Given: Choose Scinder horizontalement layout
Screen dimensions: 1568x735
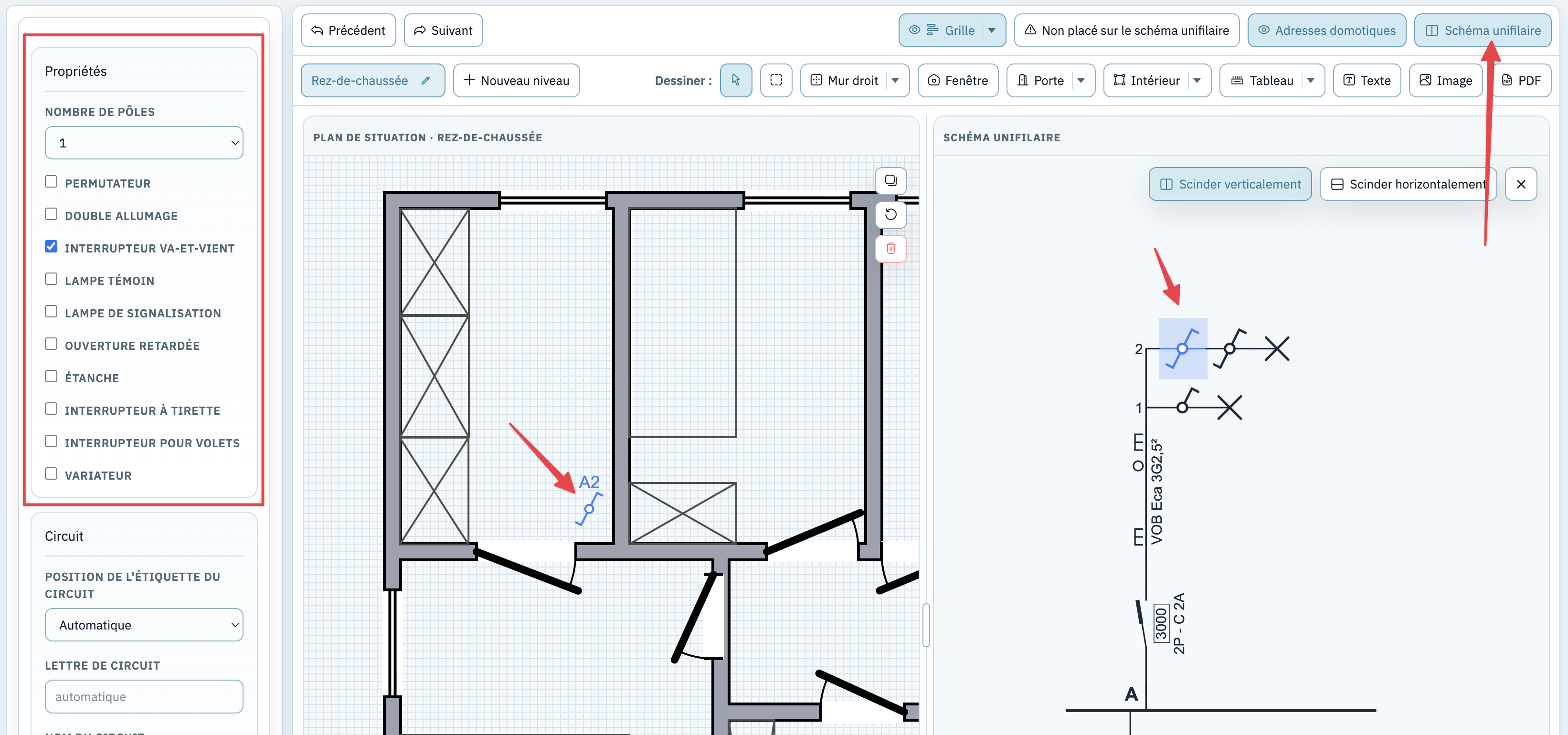Looking at the screenshot, I should click(1408, 184).
